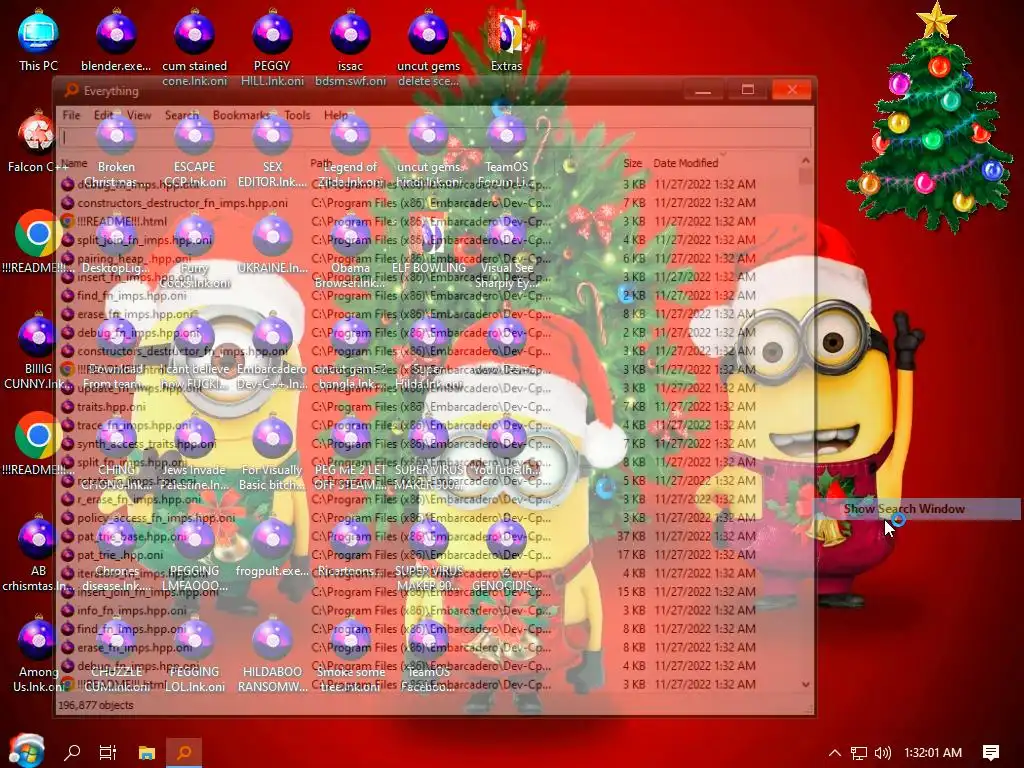Image resolution: width=1024 pixels, height=768 pixels.
Task: Select the Extras desktop icon
Action: (x=506, y=40)
